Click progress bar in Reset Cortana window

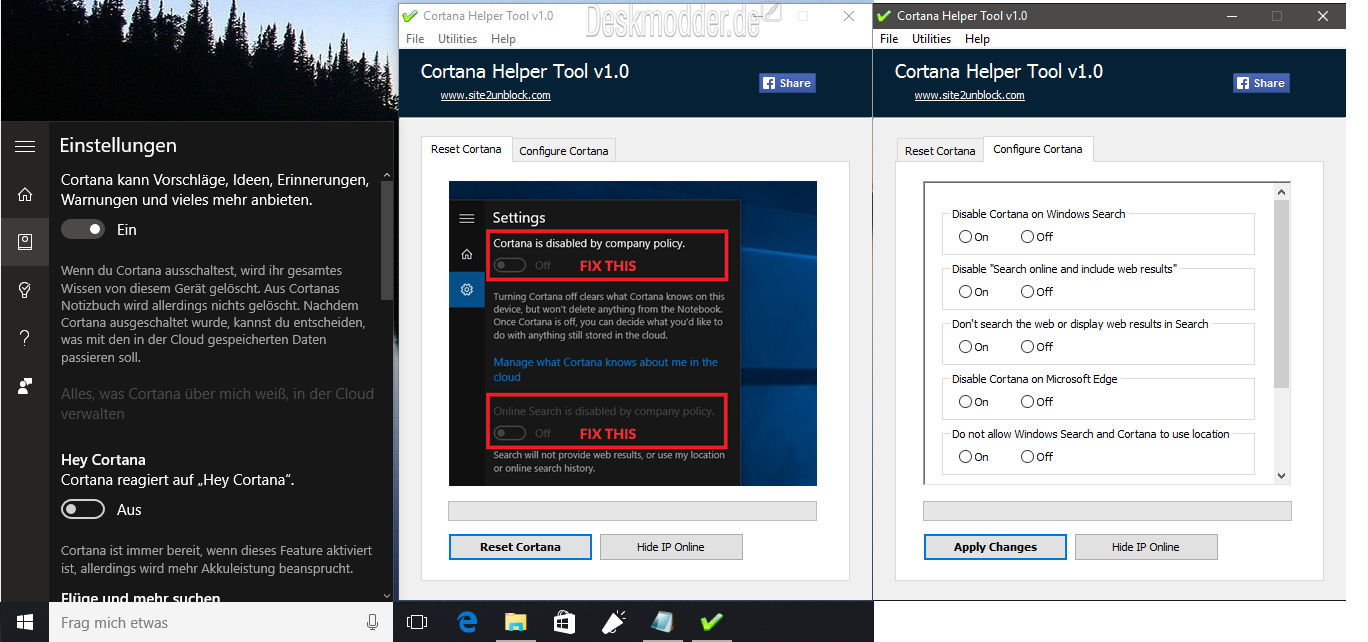[633, 511]
